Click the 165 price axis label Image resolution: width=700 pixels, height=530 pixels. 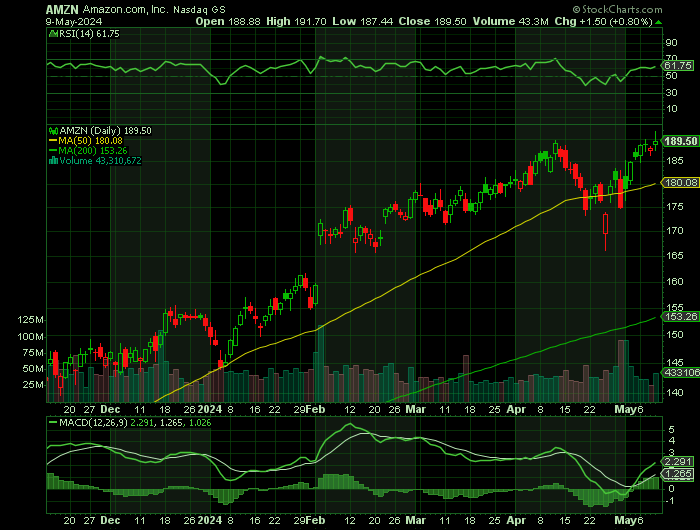(674, 256)
